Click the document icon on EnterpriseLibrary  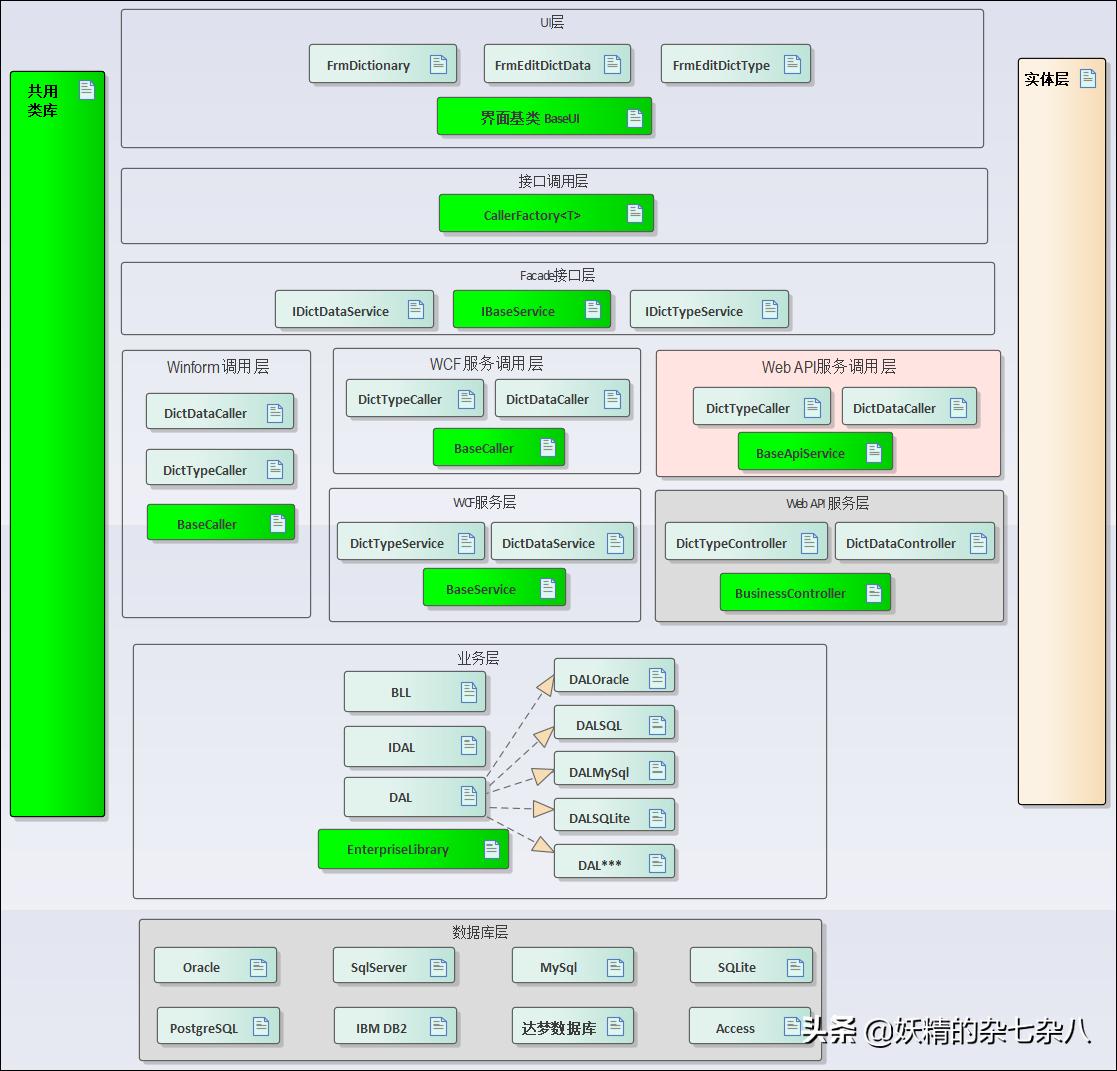[490, 848]
